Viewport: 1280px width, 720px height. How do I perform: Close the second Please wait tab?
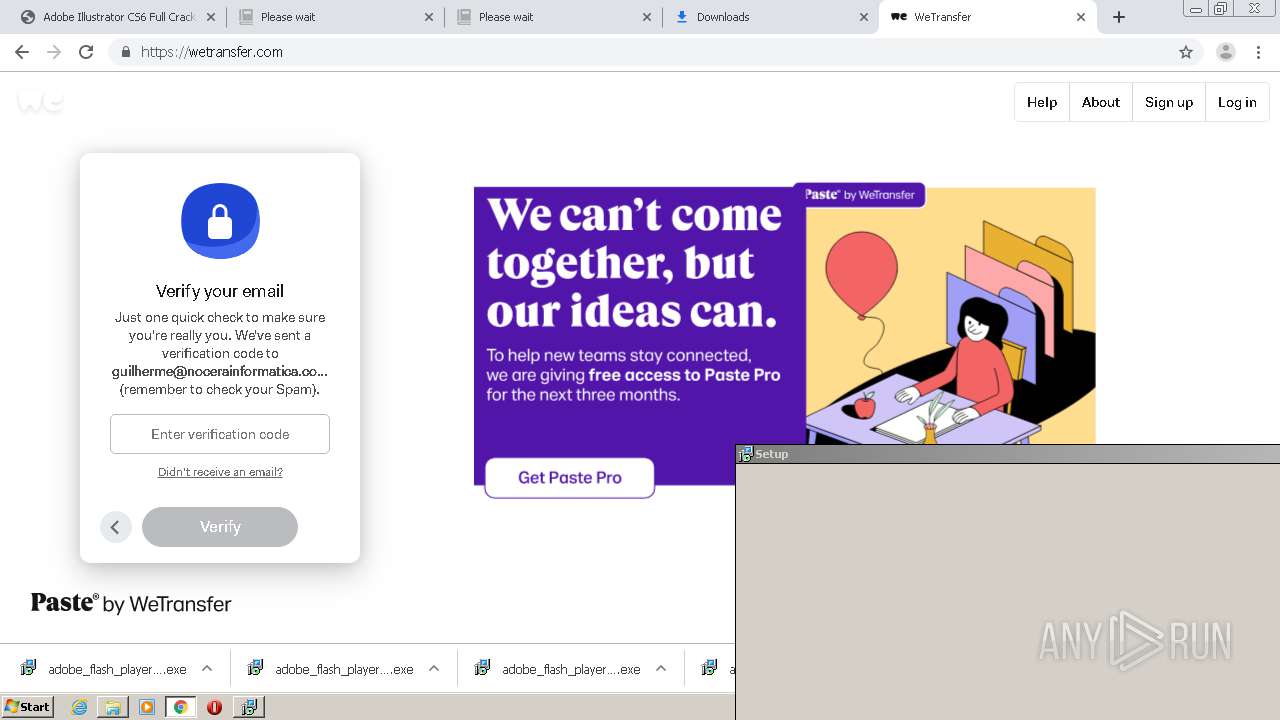(647, 17)
